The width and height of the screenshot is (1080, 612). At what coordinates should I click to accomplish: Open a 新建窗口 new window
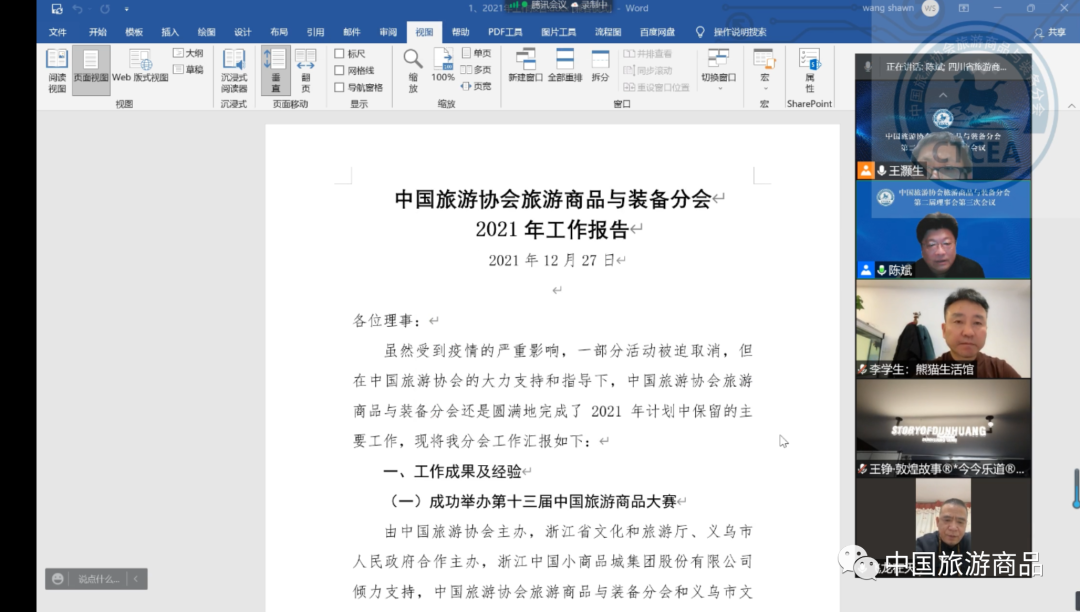[x=526, y=65]
